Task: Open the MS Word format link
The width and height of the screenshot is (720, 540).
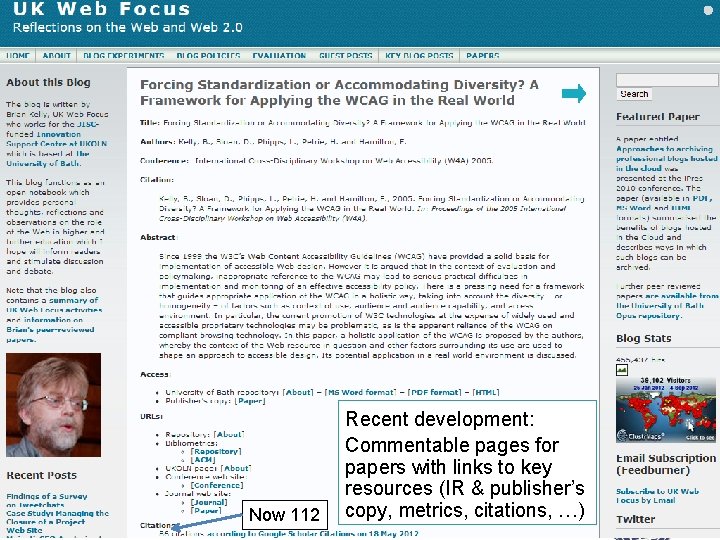Action: [360, 392]
